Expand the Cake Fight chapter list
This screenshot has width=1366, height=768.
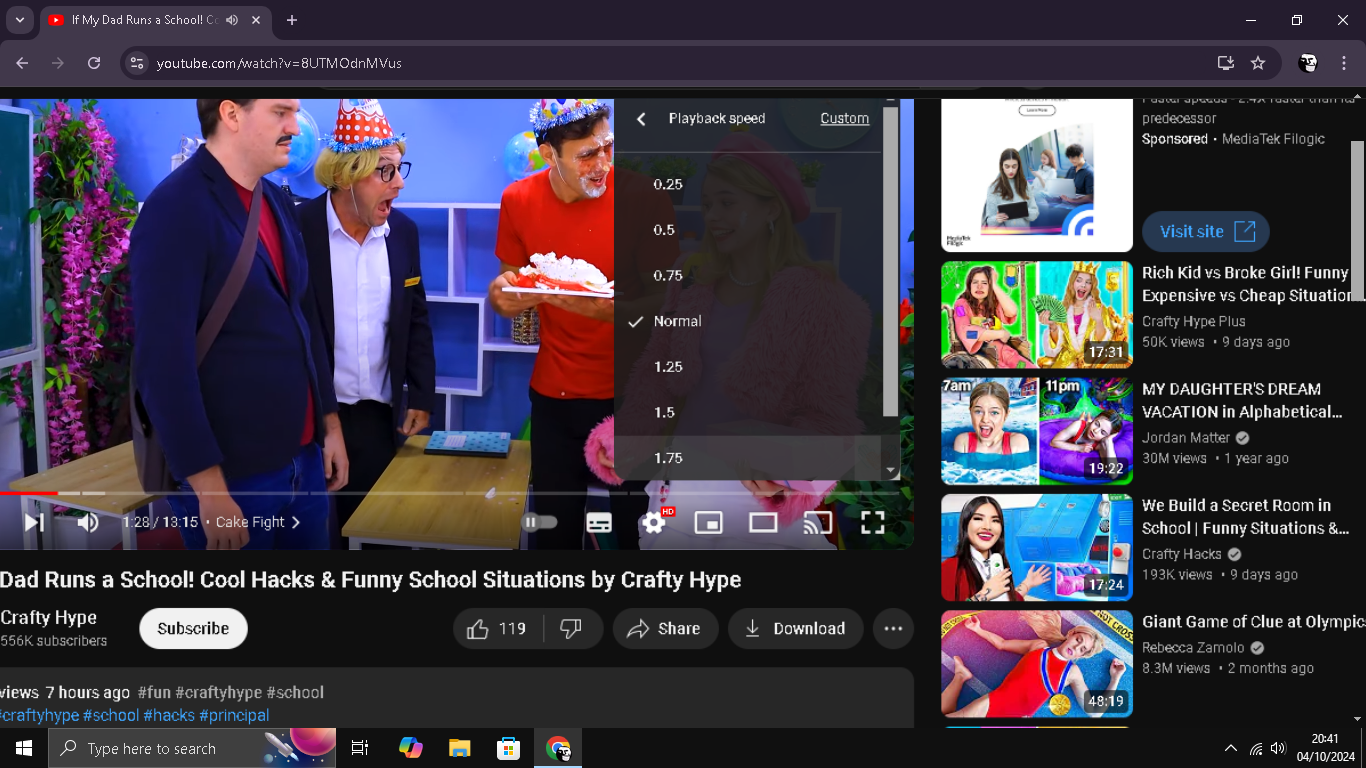coord(258,522)
